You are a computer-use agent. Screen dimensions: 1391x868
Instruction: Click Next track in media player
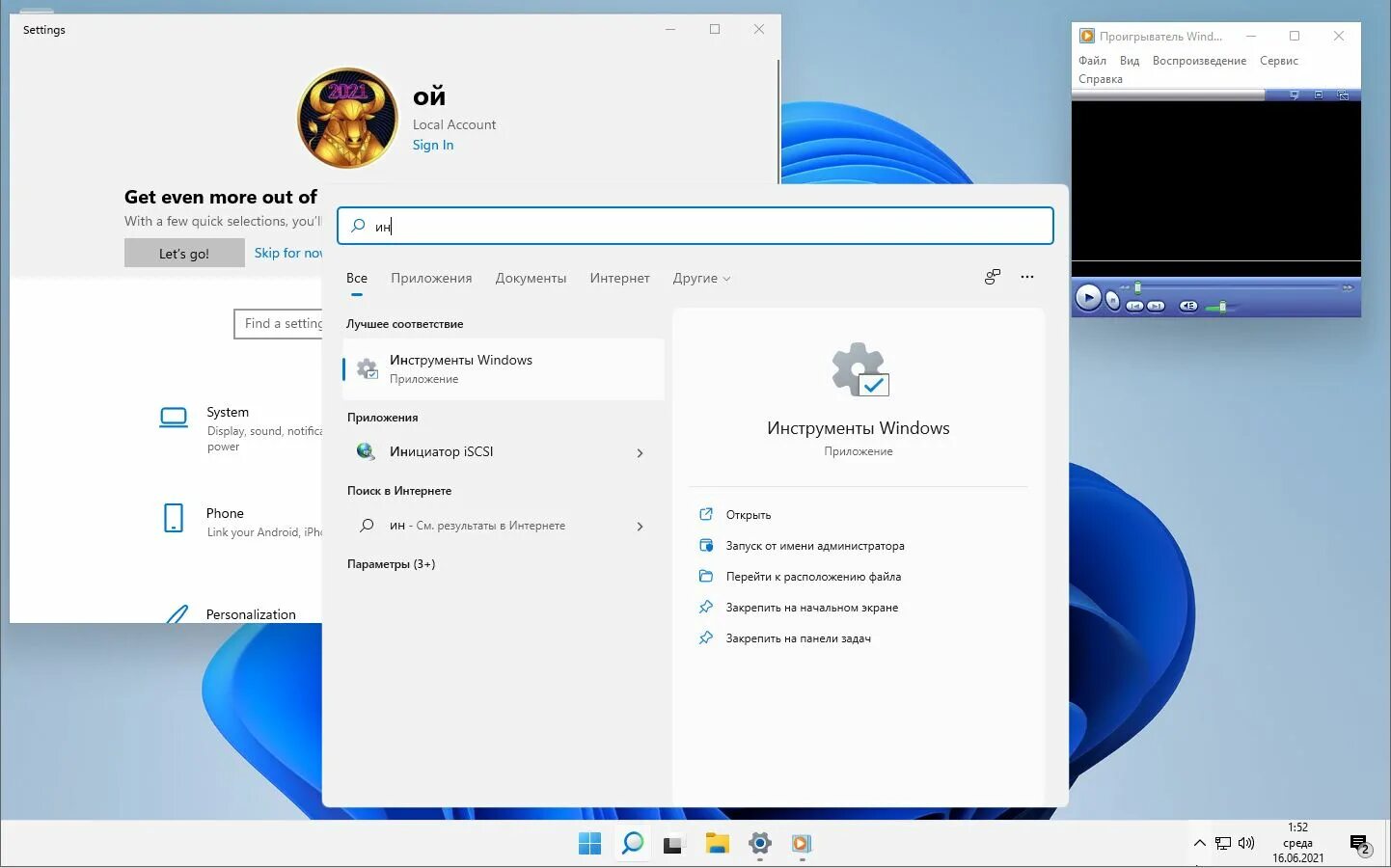pos(1156,306)
